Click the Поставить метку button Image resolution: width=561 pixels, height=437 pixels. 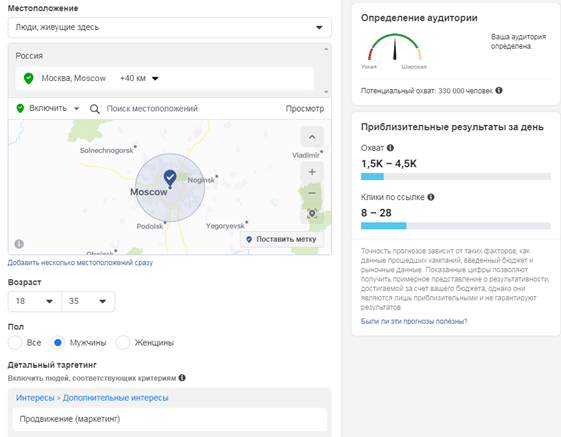click(282, 239)
